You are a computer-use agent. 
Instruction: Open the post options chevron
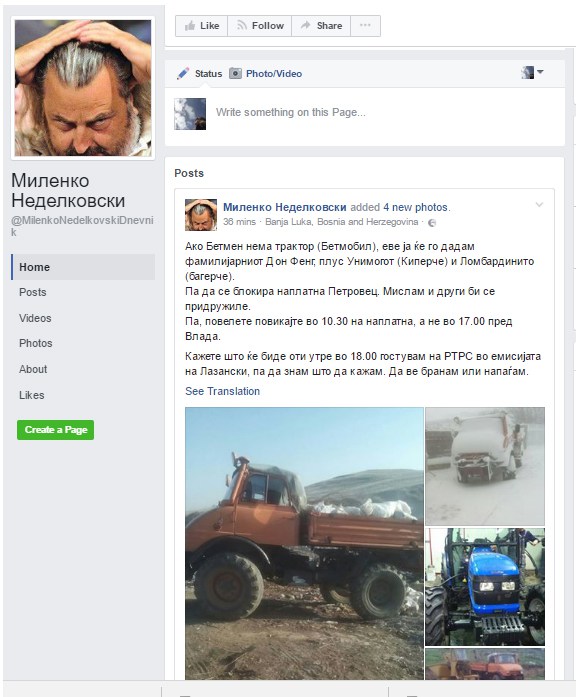point(539,205)
